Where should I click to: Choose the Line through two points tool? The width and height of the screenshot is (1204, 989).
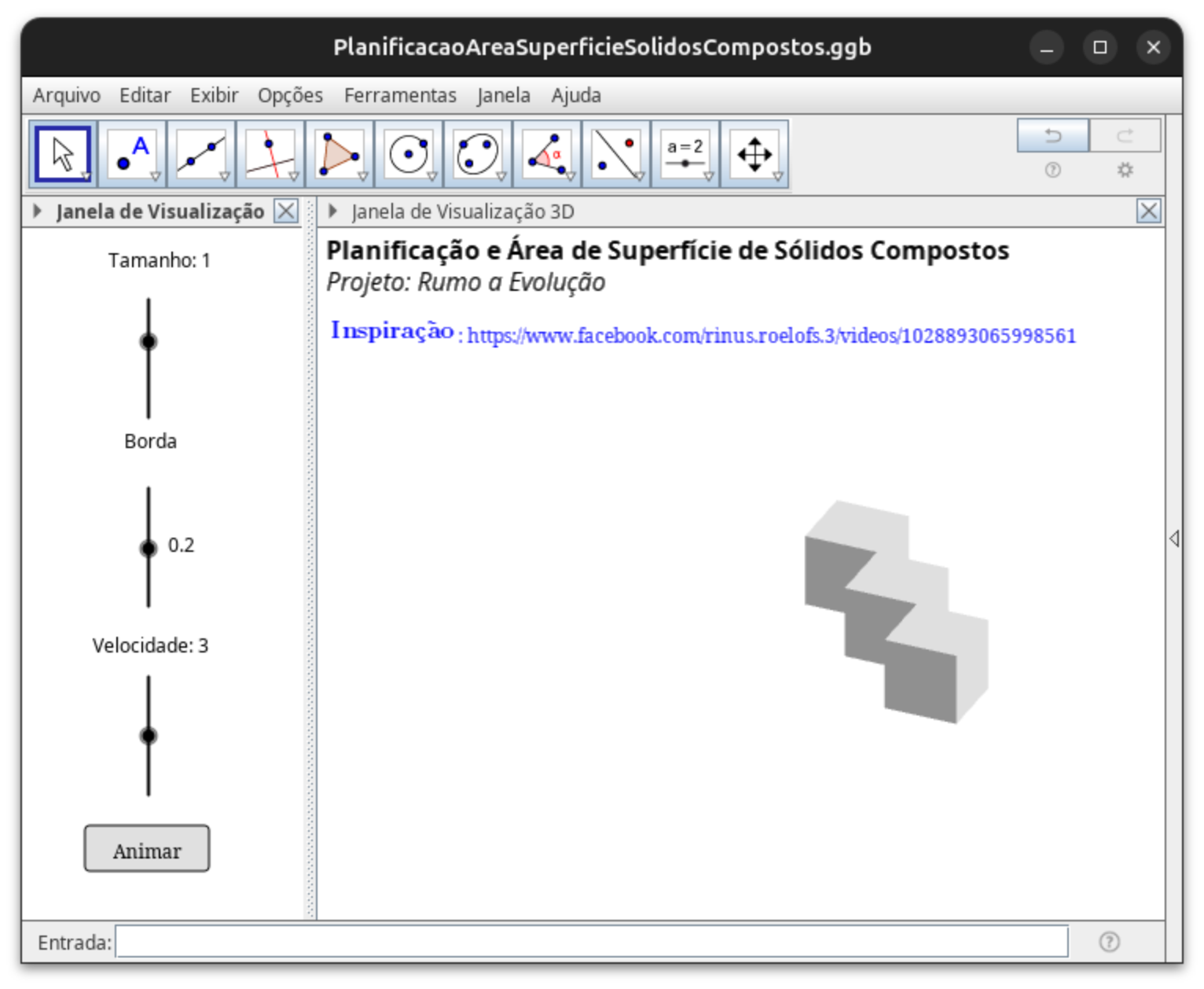click(x=201, y=154)
